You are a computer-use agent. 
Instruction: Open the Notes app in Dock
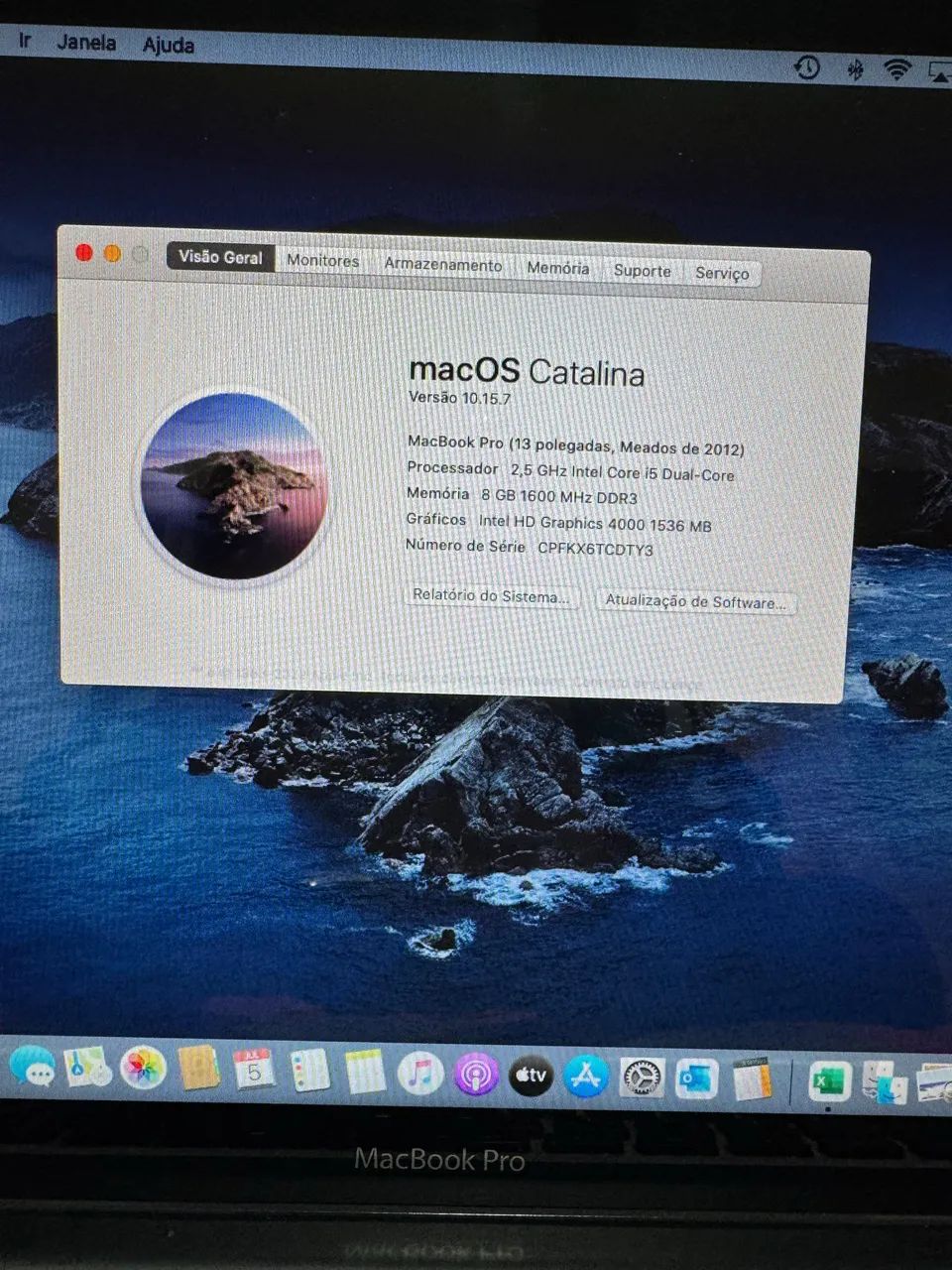(x=365, y=1073)
